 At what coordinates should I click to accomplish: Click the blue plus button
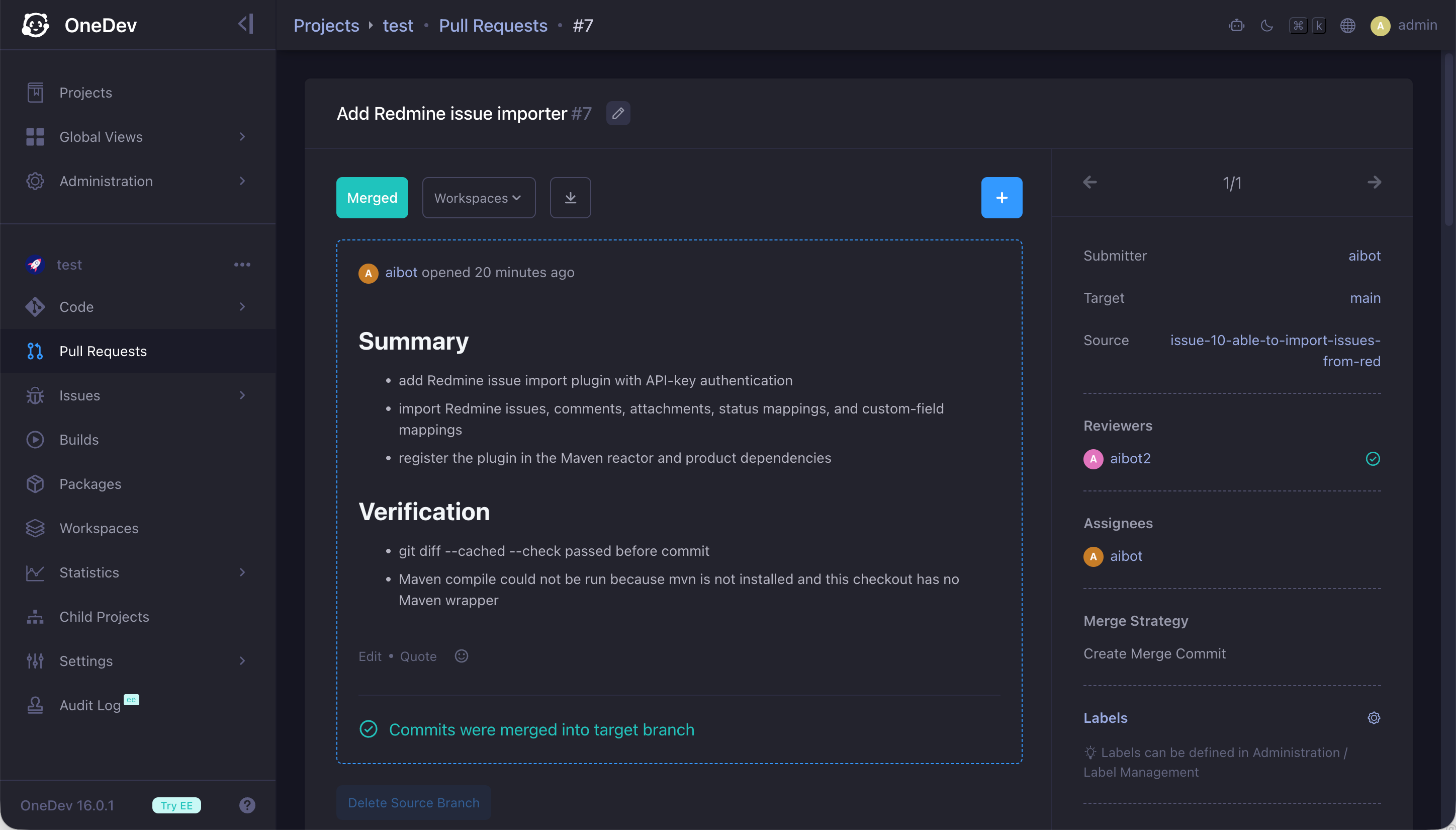click(x=1002, y=197)
